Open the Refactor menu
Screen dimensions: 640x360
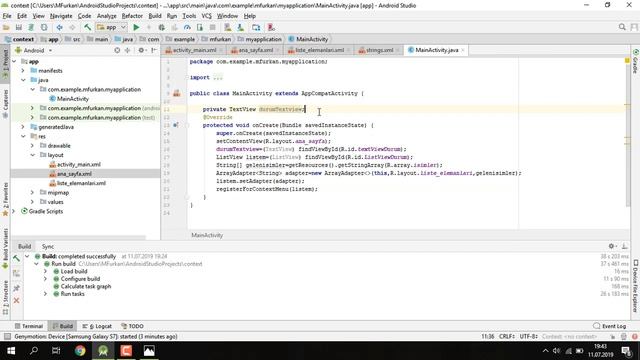click(132, 16)
